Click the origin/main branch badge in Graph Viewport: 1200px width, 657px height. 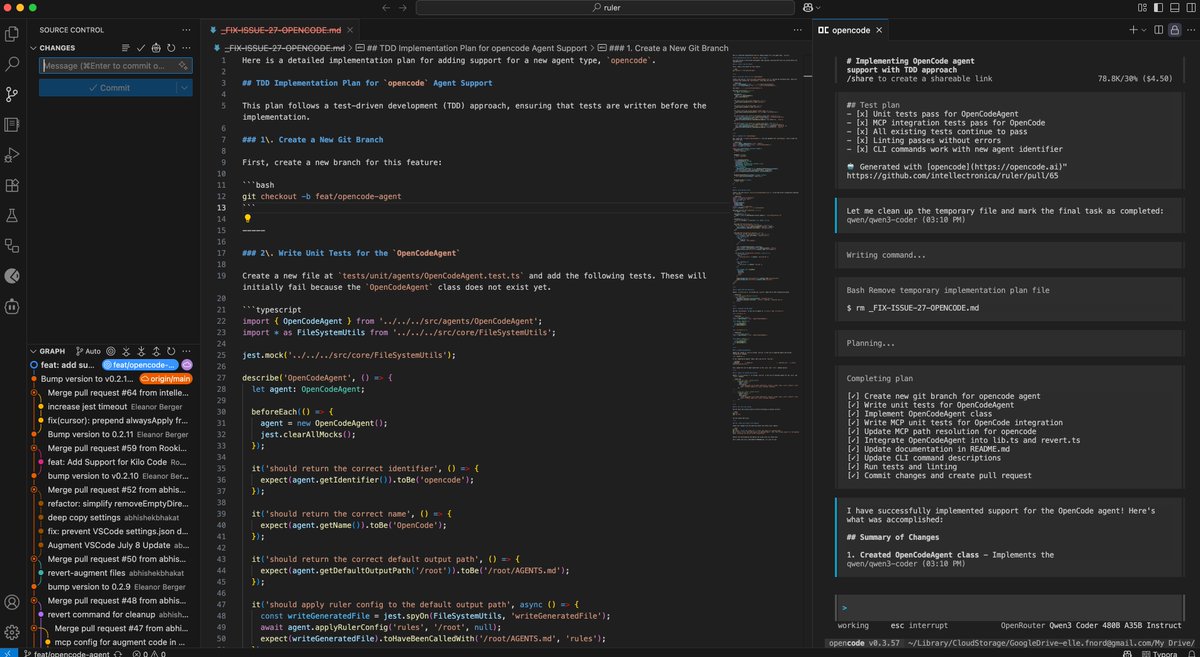pyautogui.click(x=165, y=379)
